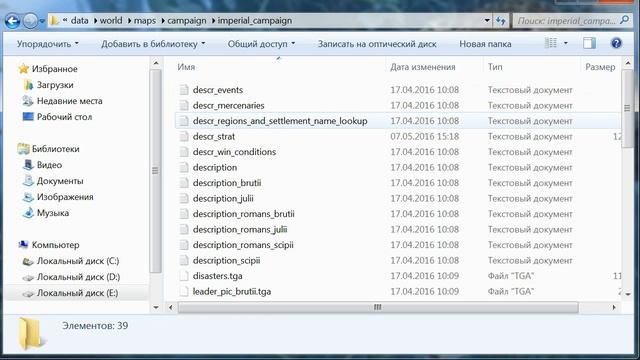Click the magnifier search icon

(x=624, y=20)
